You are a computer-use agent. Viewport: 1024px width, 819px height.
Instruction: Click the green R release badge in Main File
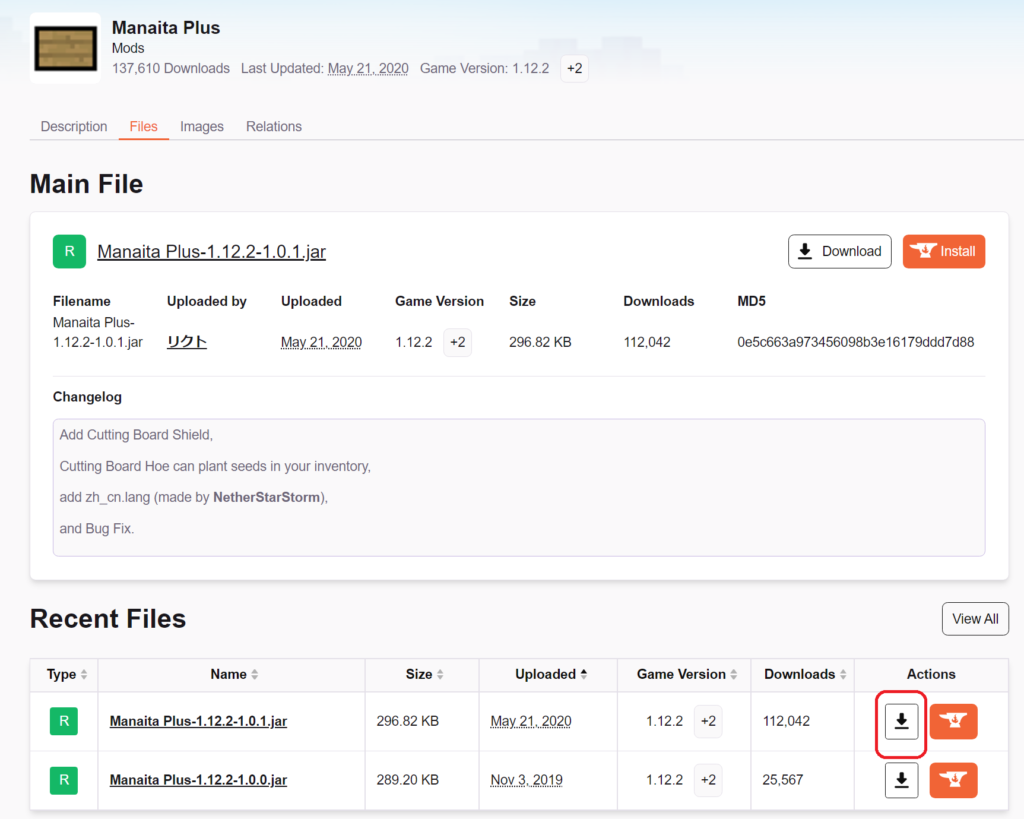pyautogui.click(x=69, y=252)
